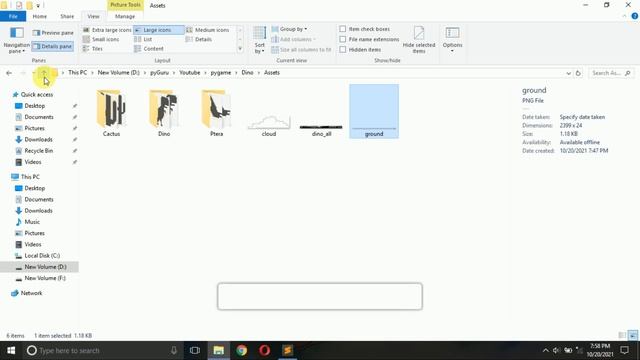
Task: Open the File tab
Action: 13,16
